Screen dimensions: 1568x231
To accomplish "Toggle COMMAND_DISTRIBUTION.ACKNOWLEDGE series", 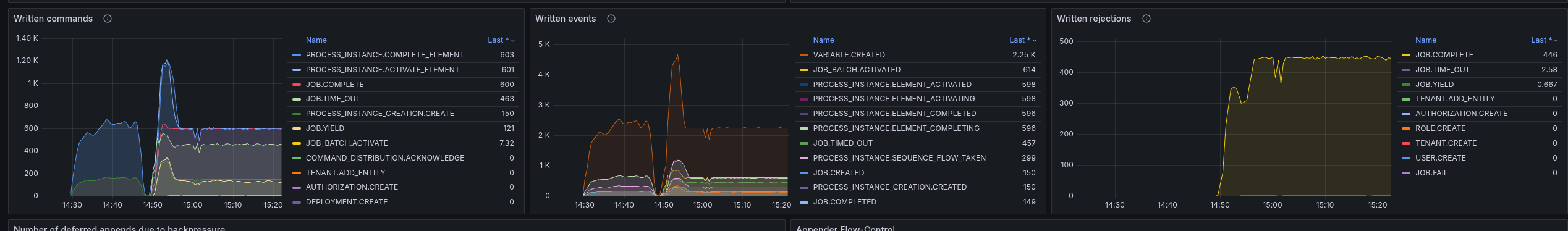I will 385,158.
